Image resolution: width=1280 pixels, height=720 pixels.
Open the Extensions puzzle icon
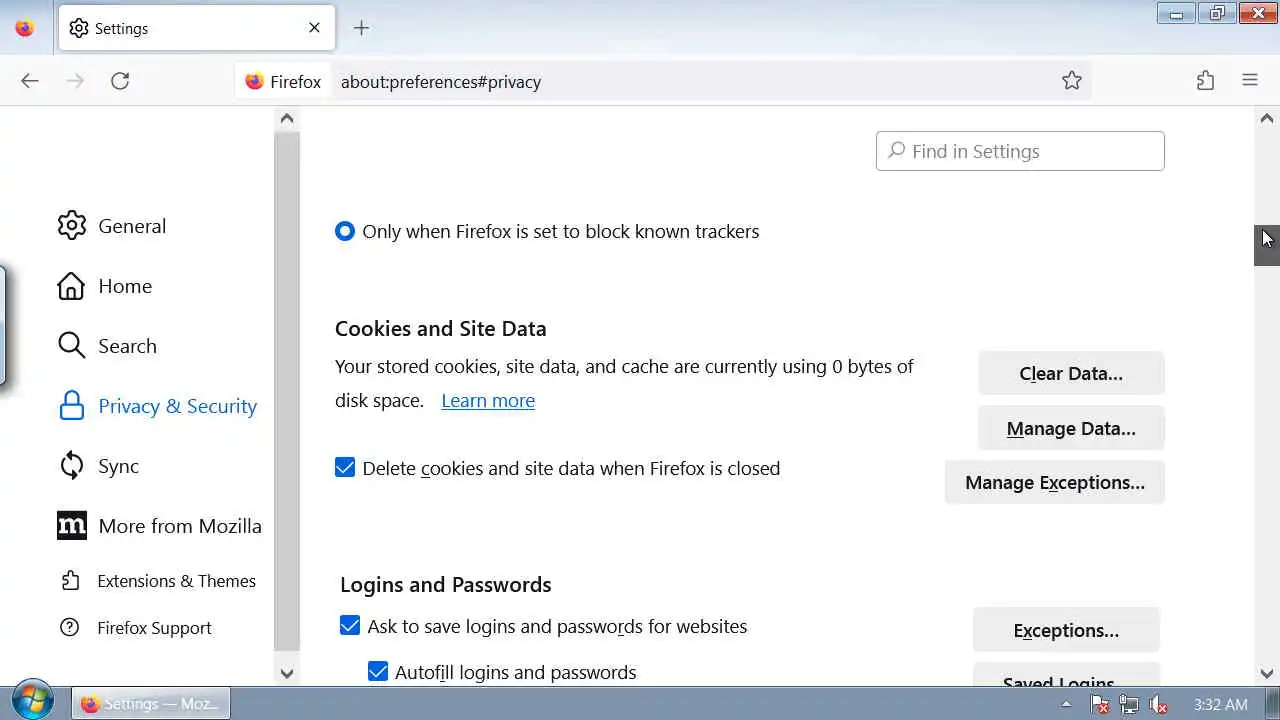(x=1206, y=81)
